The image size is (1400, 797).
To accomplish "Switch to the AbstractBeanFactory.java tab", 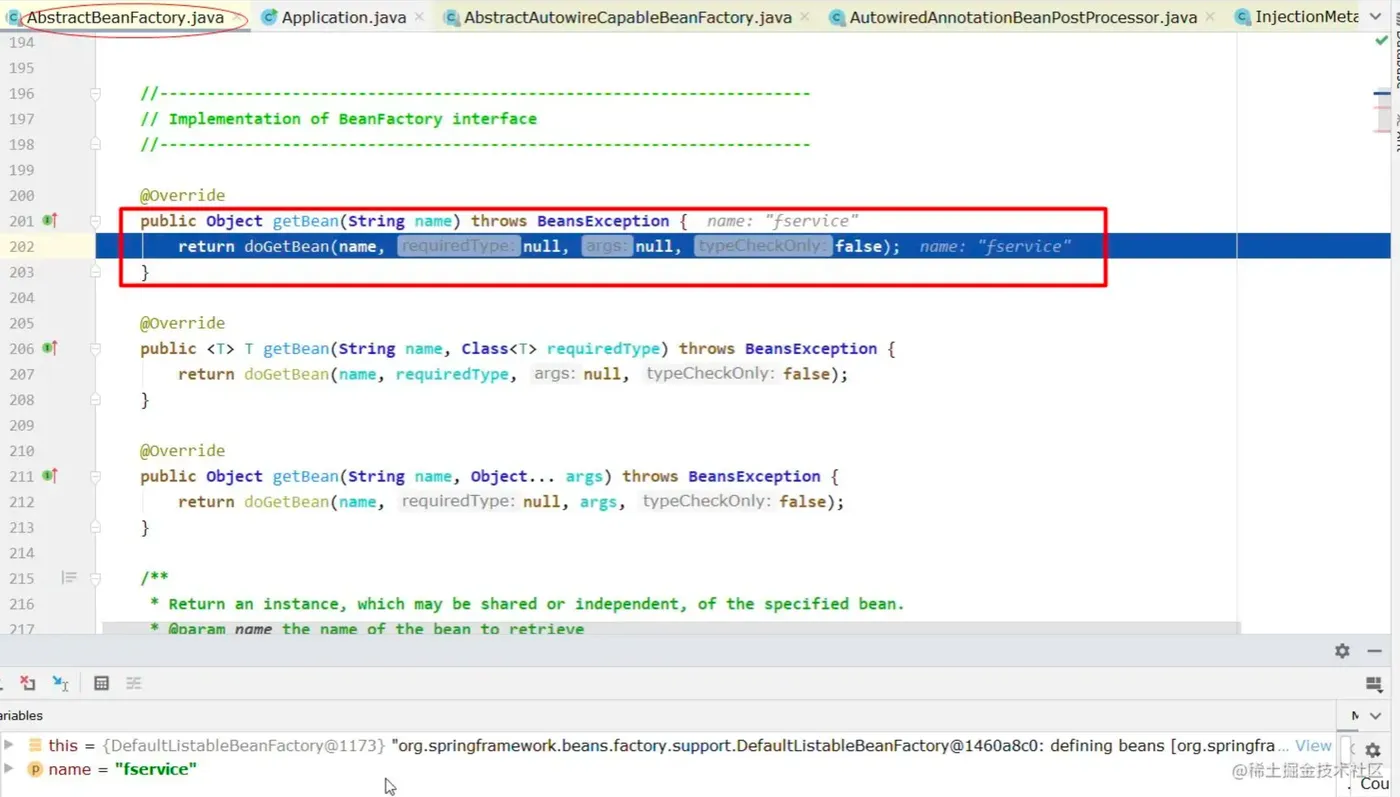I will (125, 17).
